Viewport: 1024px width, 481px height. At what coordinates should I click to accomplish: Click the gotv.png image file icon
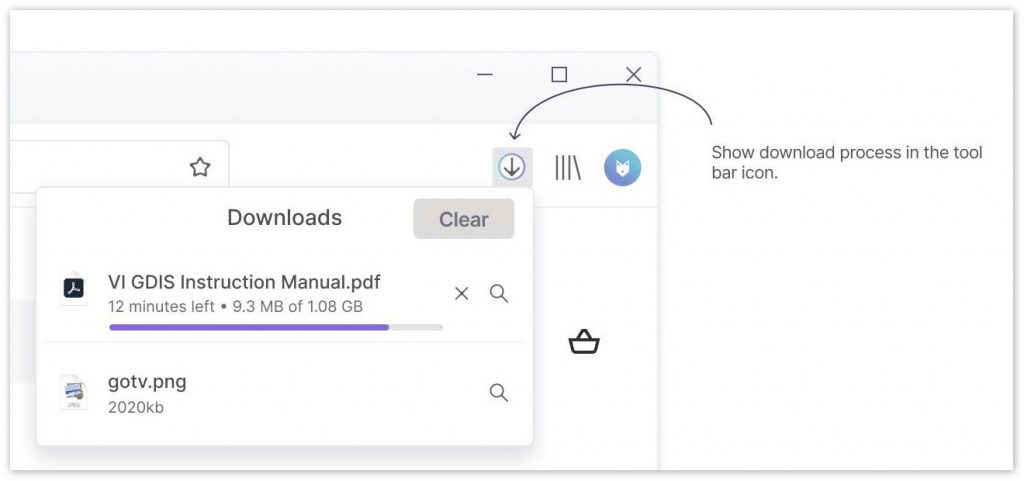tap(73, 392)
